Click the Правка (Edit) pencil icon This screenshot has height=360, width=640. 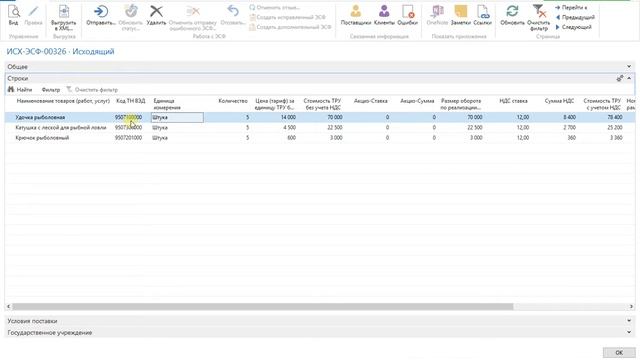(x=33, y=15)
